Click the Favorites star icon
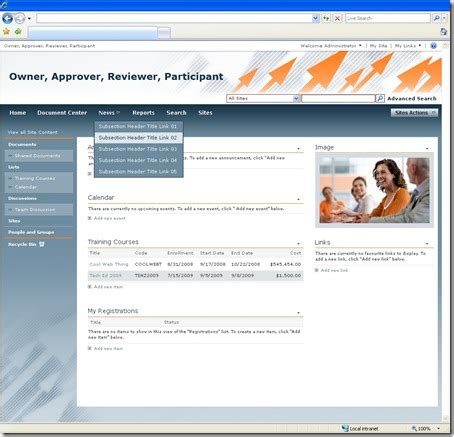The image size is (454, 437). pos(6,32)
